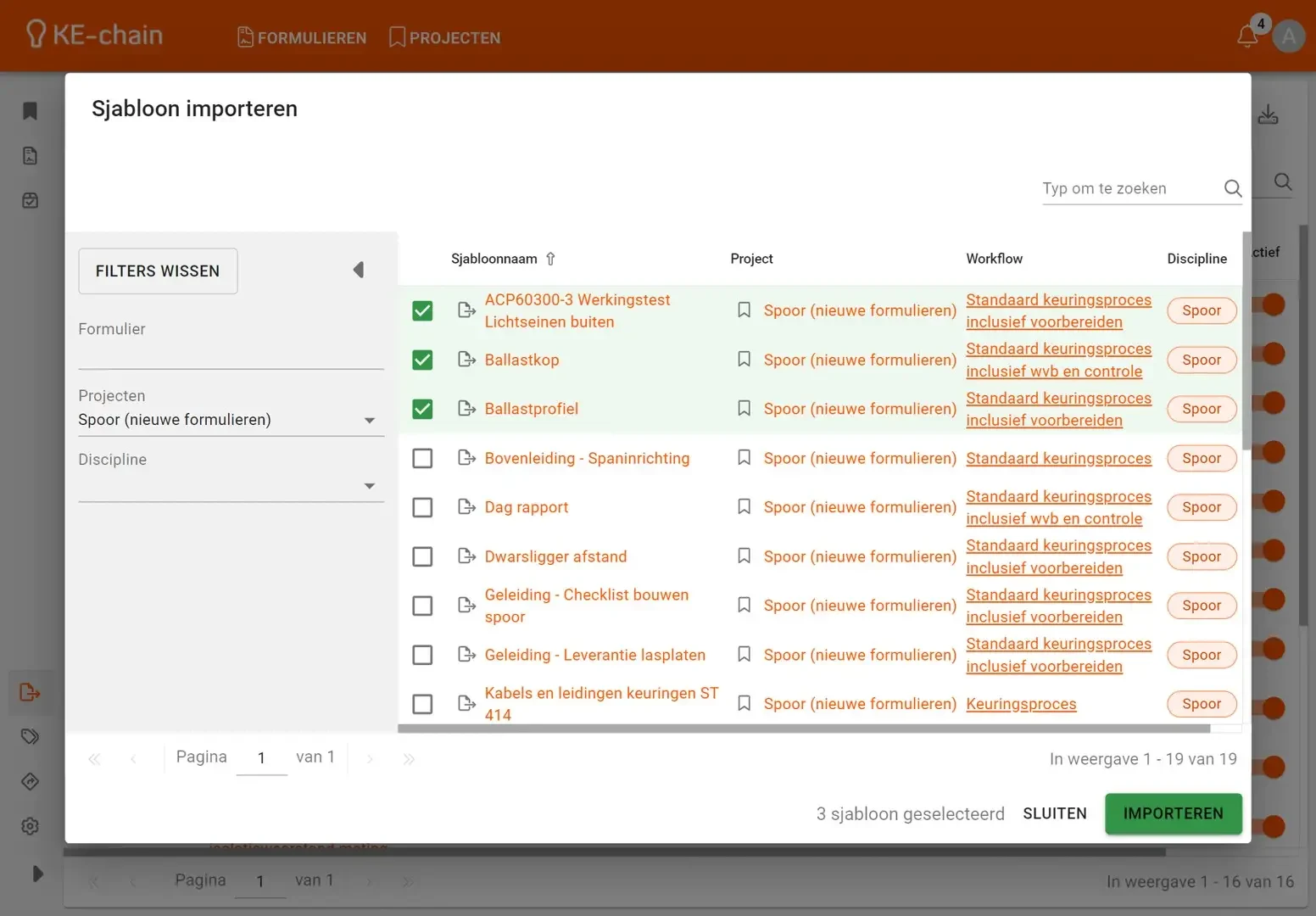Viewport: 1316px width, 916px height.
Task: Click the download icon at top right
Action: pos(1268,114)
